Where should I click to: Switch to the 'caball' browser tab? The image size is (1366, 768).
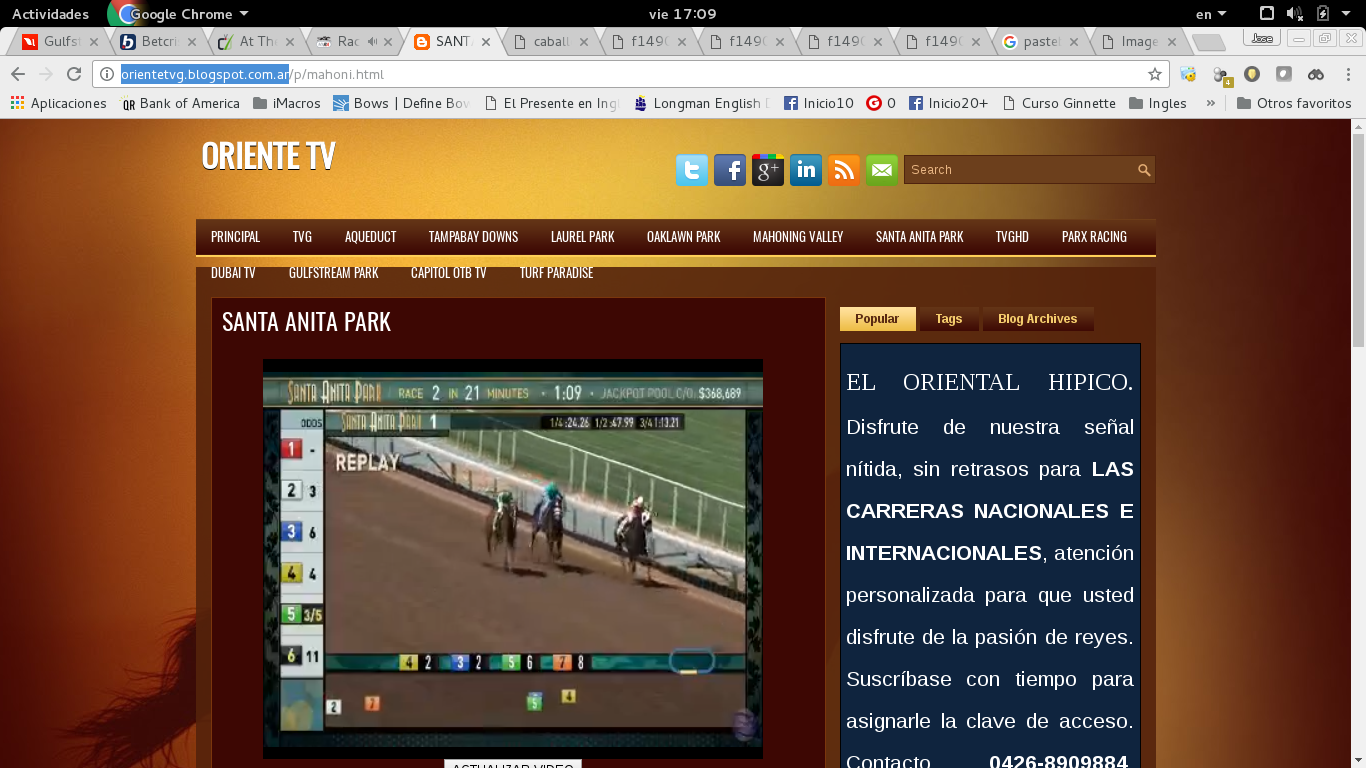(548, 42)
